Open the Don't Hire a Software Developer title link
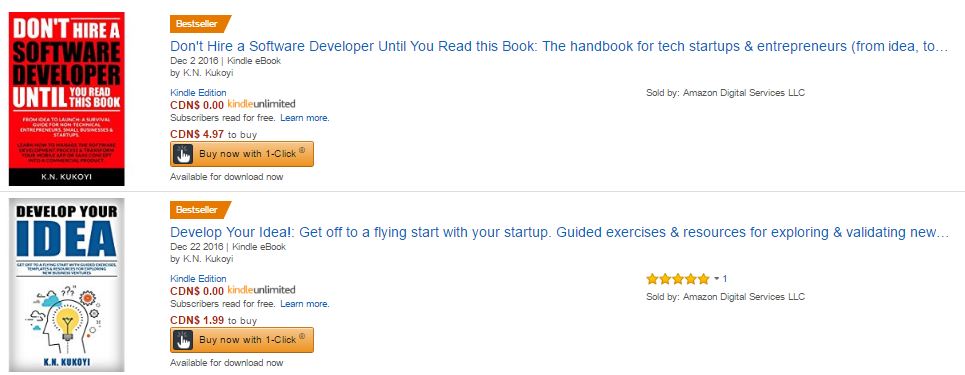The height and width of the screenshot is (375, 965). coord(559,47)
